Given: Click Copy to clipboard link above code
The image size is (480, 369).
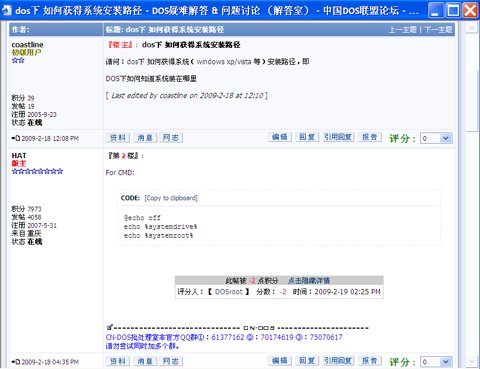Looking at the screenshot, I should [x=171, y=198].
